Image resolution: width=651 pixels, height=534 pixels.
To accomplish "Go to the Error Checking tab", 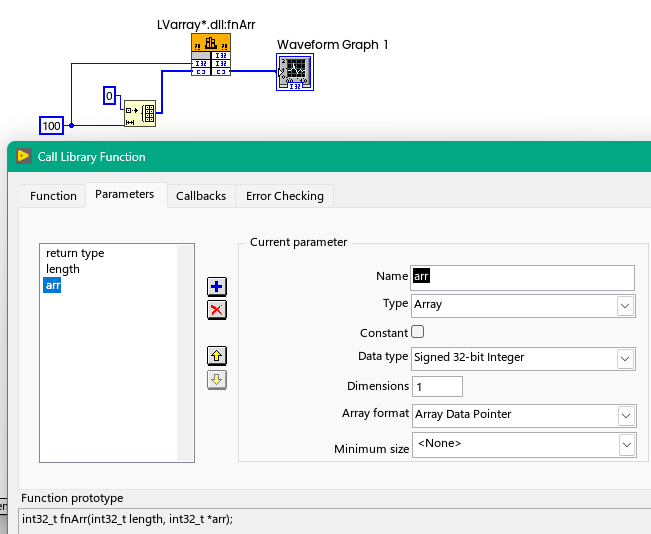I will pyautogui.click(x=285, y=196).
